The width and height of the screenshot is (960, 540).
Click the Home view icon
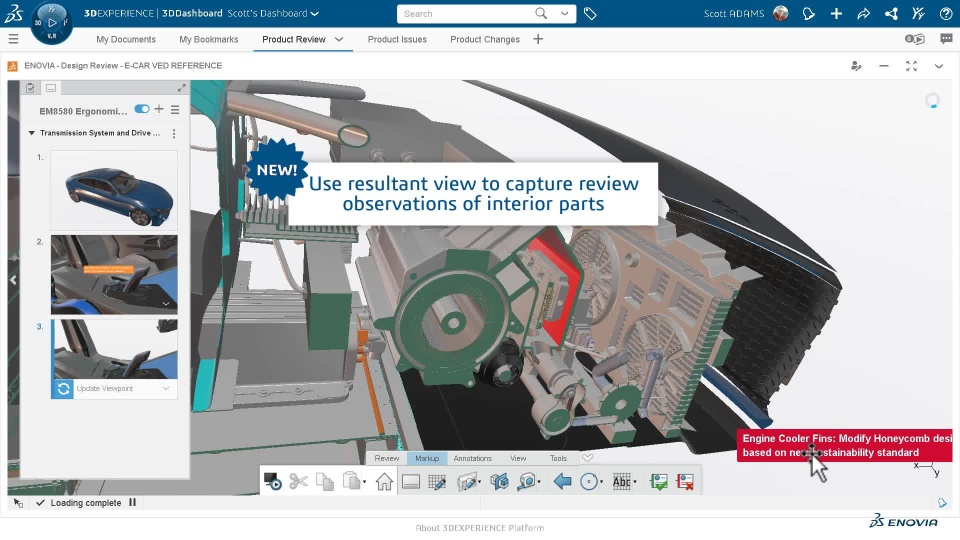coord(384,481)
